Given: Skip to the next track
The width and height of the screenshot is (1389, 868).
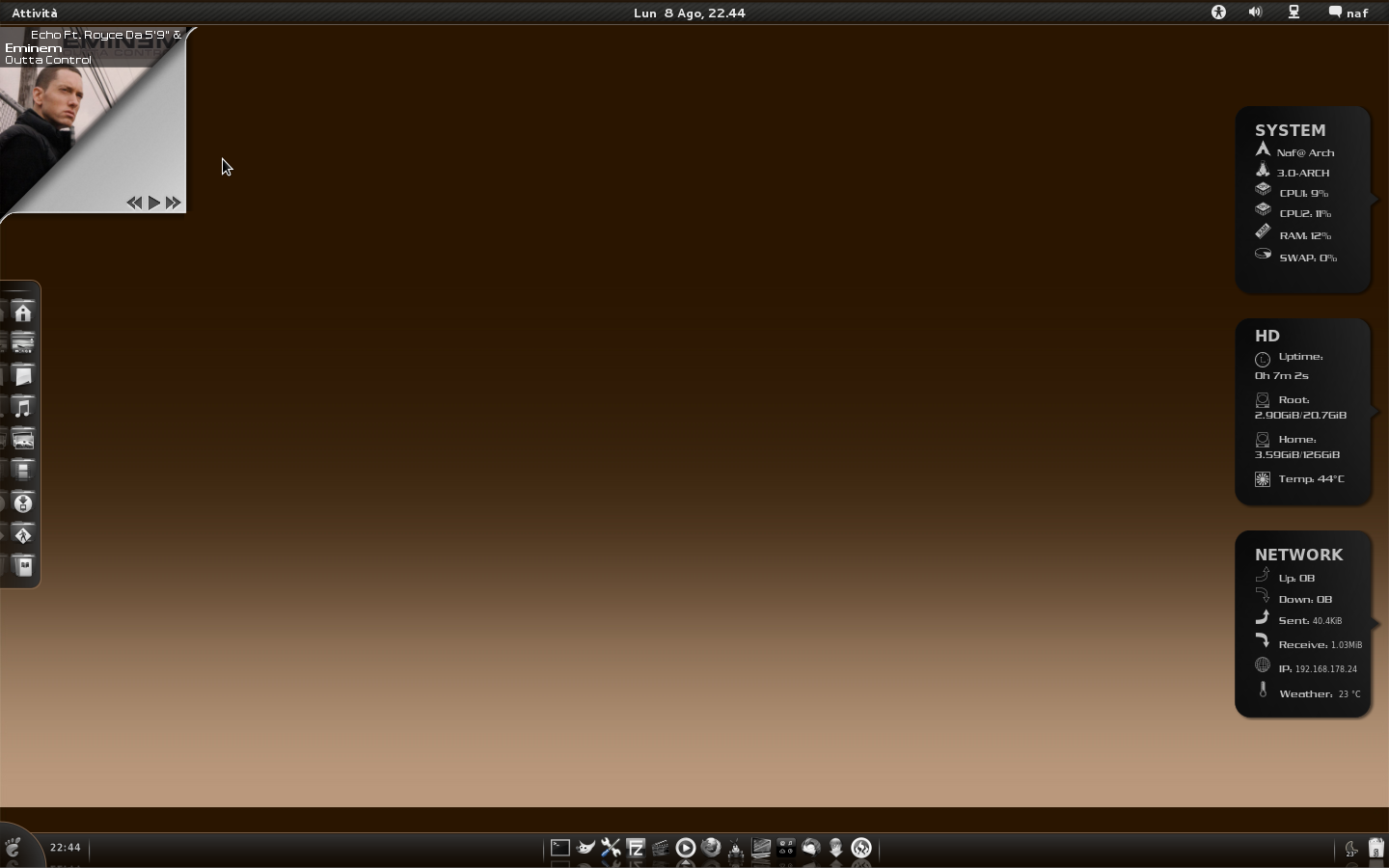Looking at the screenshot, I should pos(174,203).
